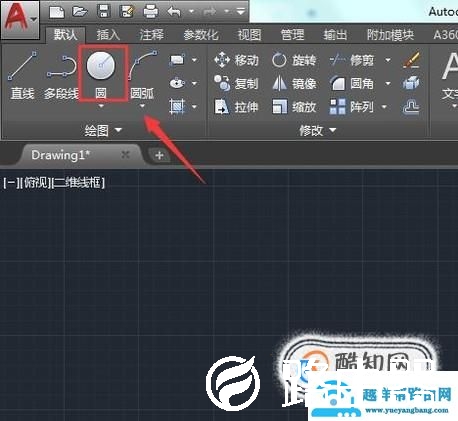Select the Stretch (拉伸) tool
This screenshot has height=421, width=458.
236,107
